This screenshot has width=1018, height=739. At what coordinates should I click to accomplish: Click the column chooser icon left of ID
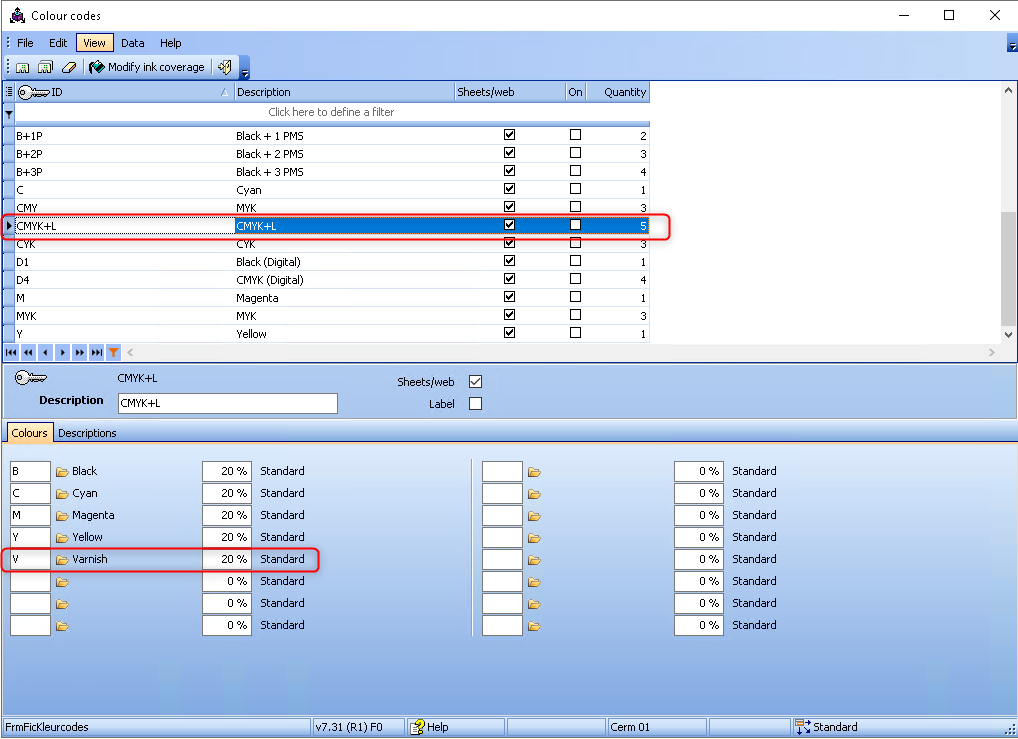pyautogui.click(x=9, y=92)
